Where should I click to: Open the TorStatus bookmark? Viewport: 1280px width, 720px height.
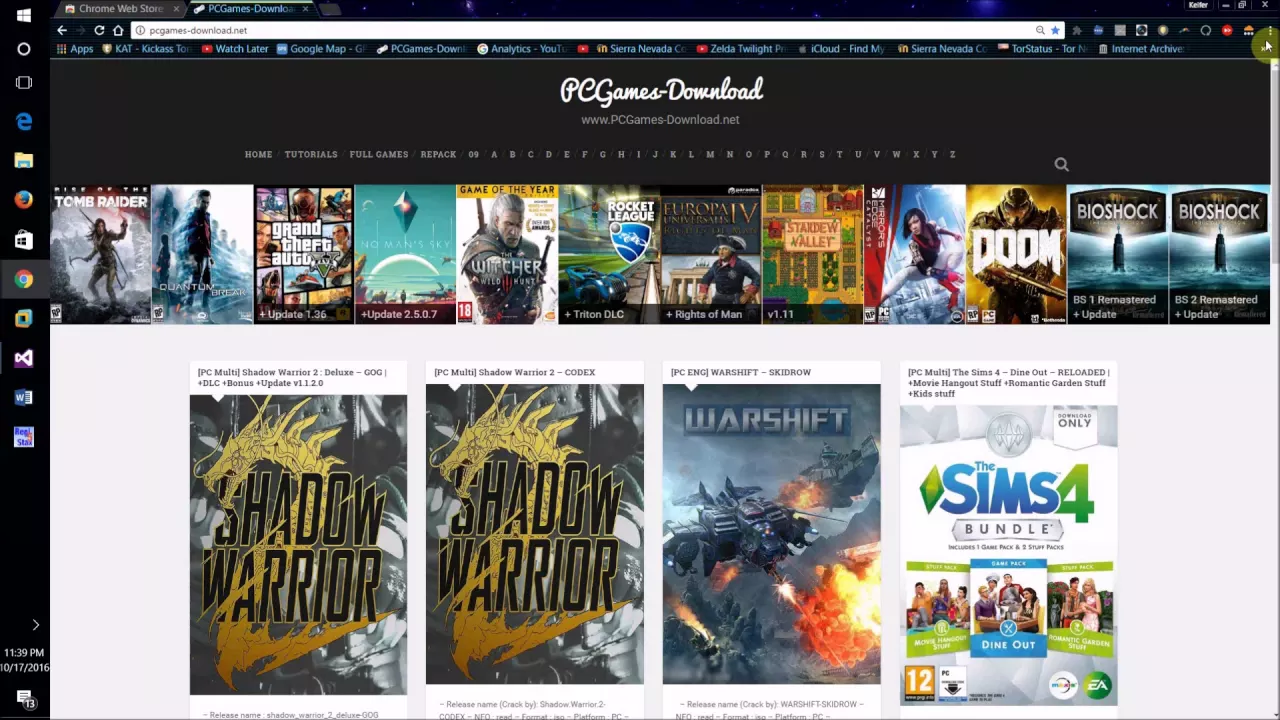point(1043,48)
